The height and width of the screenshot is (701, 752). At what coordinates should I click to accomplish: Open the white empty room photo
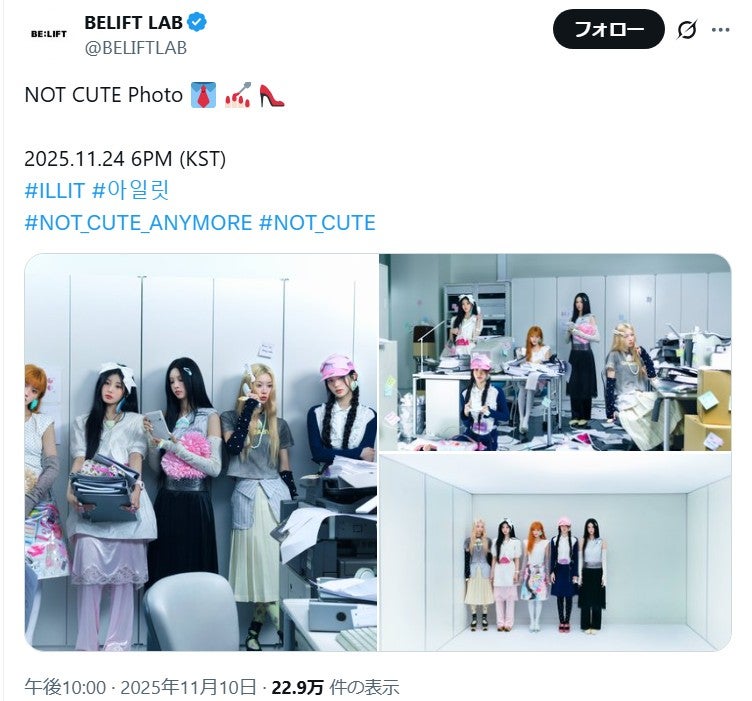(x=555, y=552)
